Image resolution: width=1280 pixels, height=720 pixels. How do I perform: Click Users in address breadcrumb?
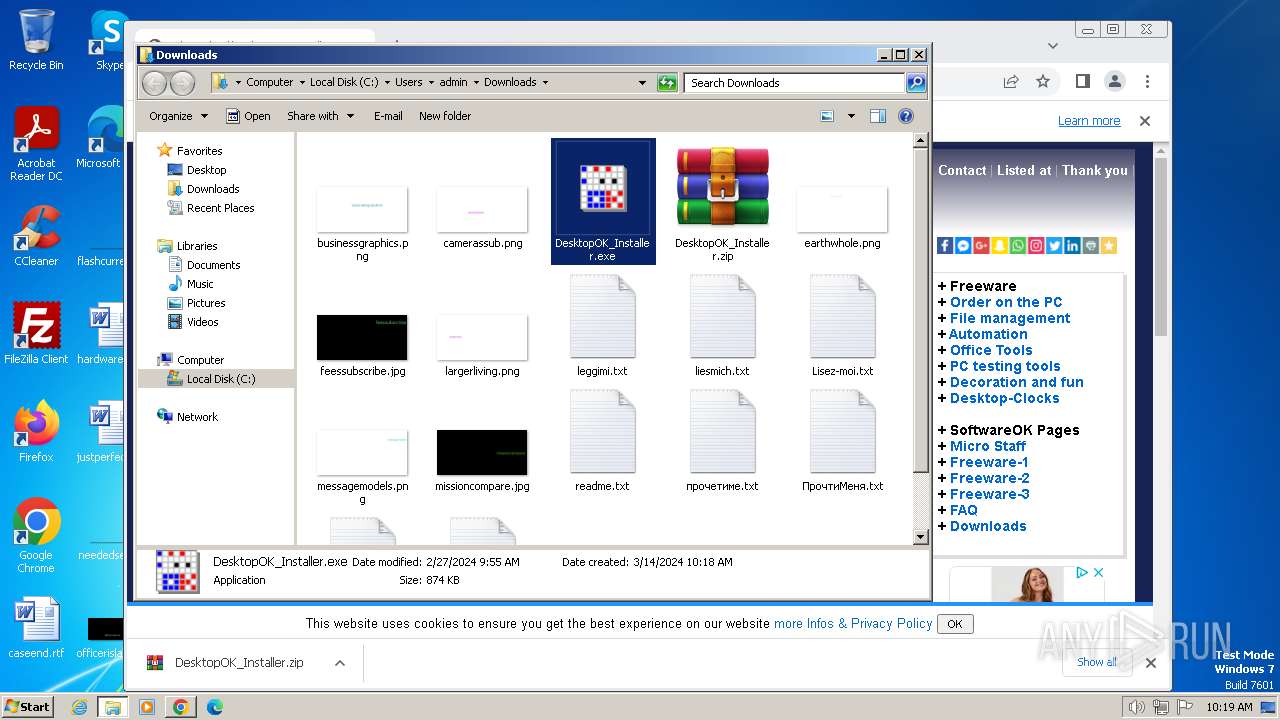408,83
